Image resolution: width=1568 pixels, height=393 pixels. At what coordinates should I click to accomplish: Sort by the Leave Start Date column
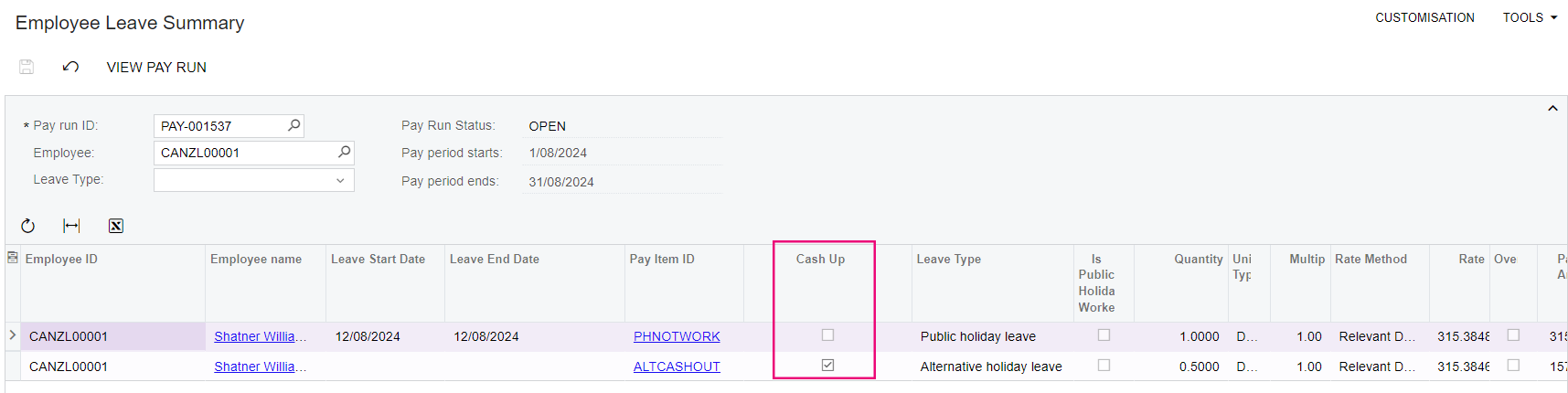pos(378,260)
